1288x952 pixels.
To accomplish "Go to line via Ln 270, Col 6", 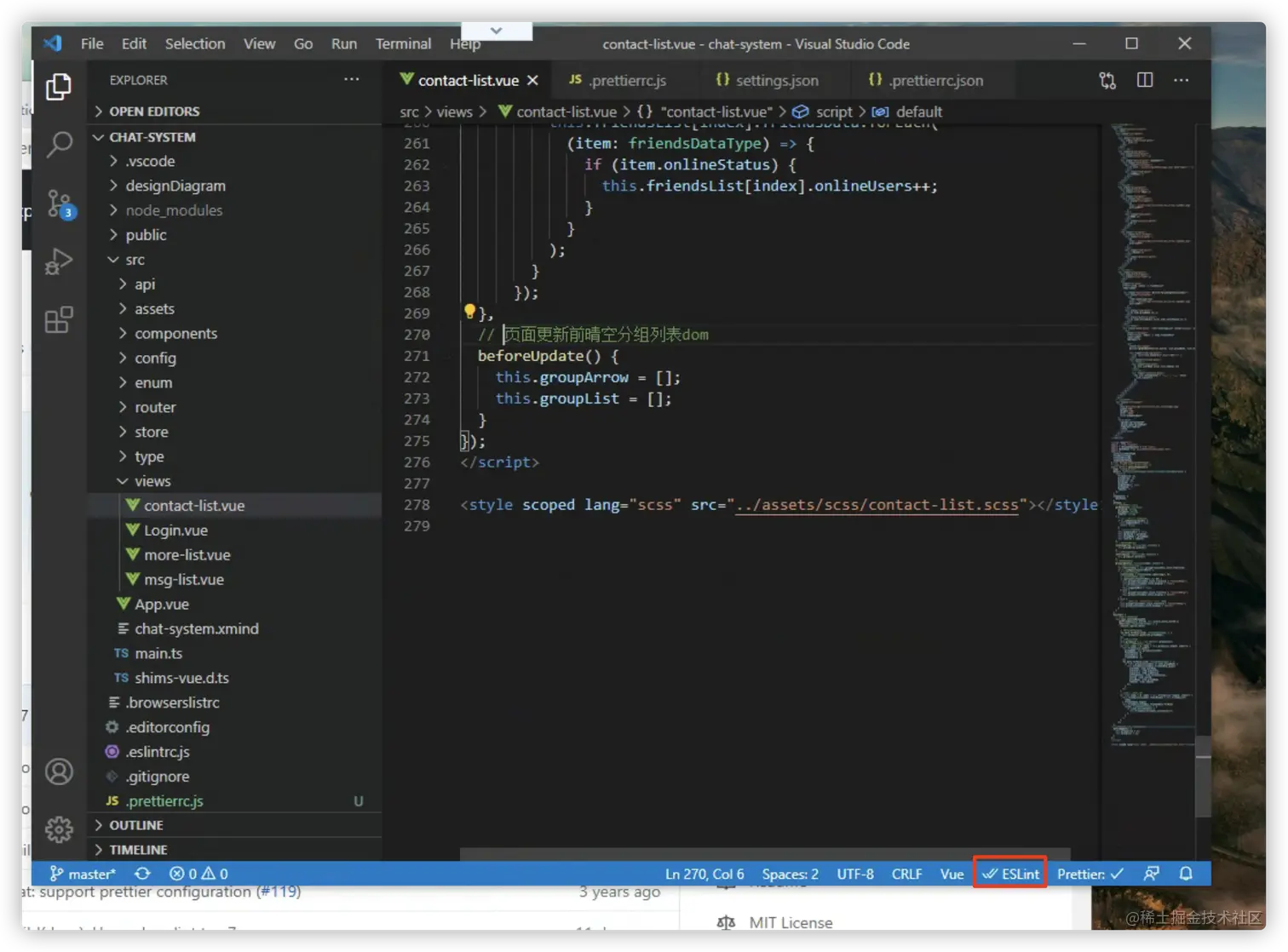I will click(x=704, y=874).
